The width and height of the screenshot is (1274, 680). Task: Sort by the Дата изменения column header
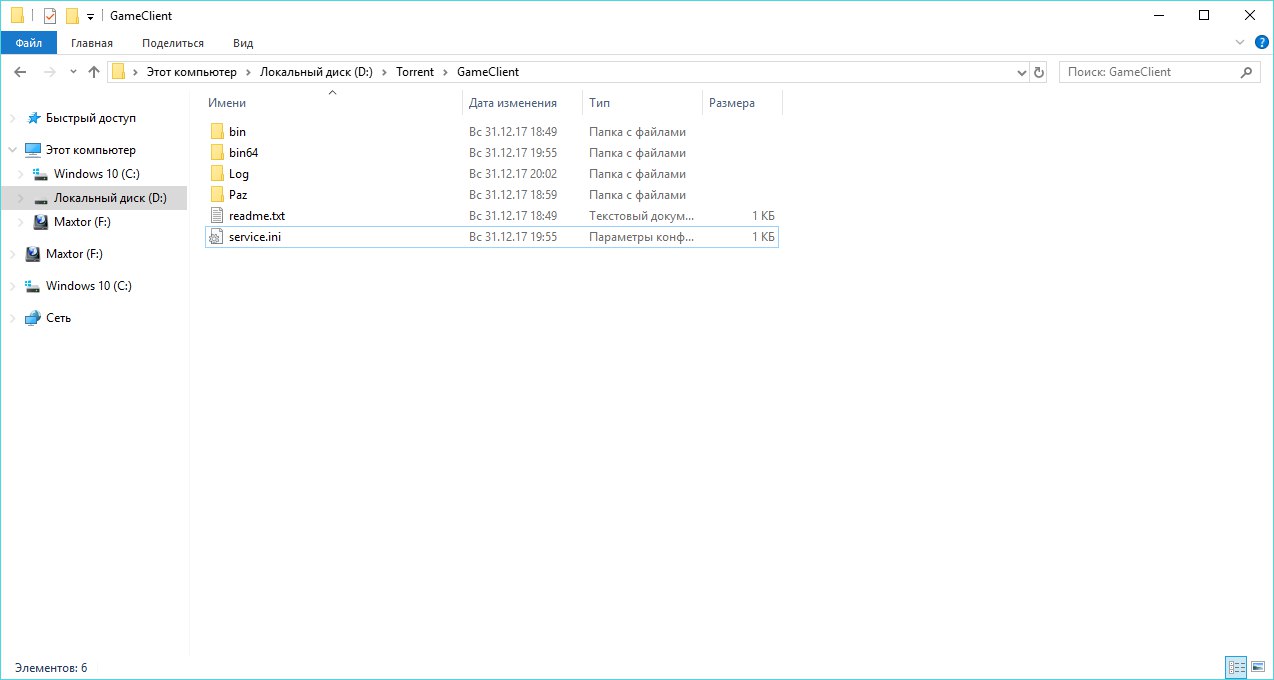click(x=512, y=103)
